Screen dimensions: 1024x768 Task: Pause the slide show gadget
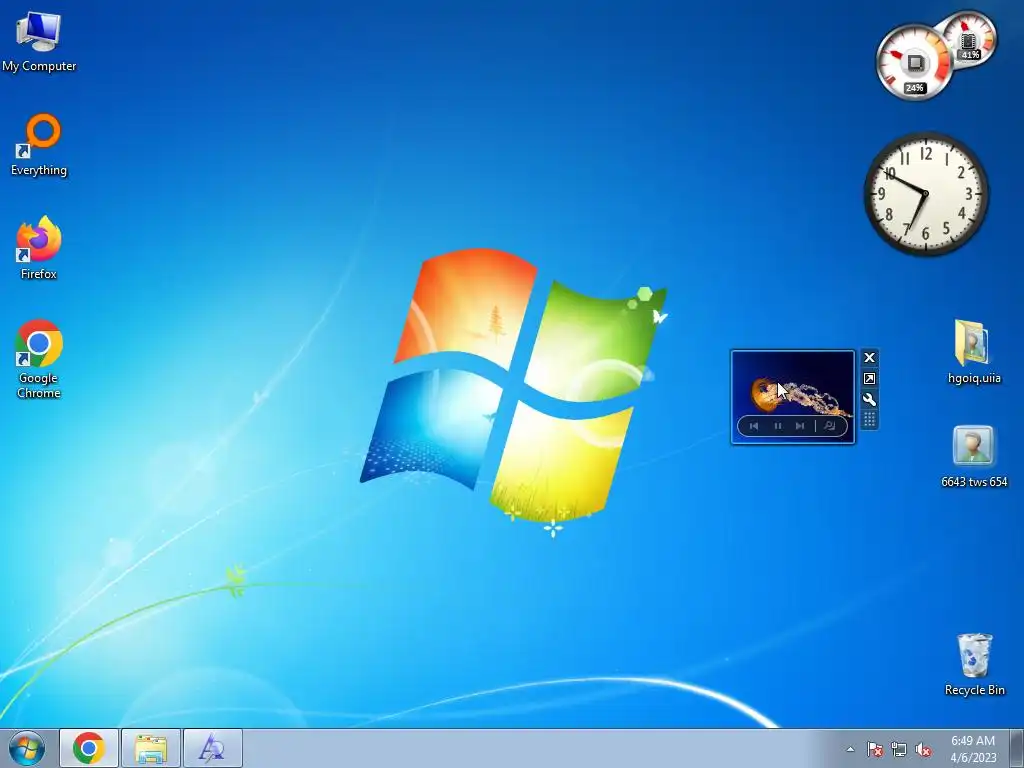pos(778,426)
